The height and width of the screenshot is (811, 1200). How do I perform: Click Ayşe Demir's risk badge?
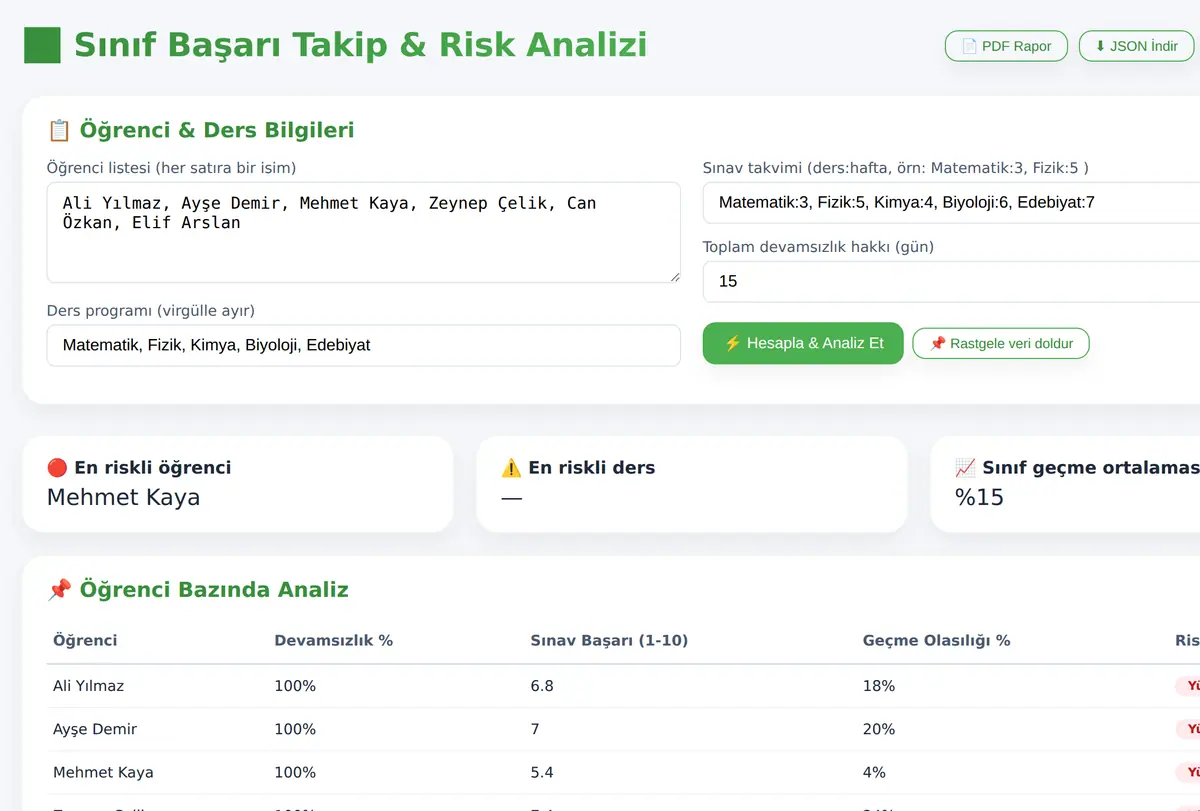[1188, 729]
